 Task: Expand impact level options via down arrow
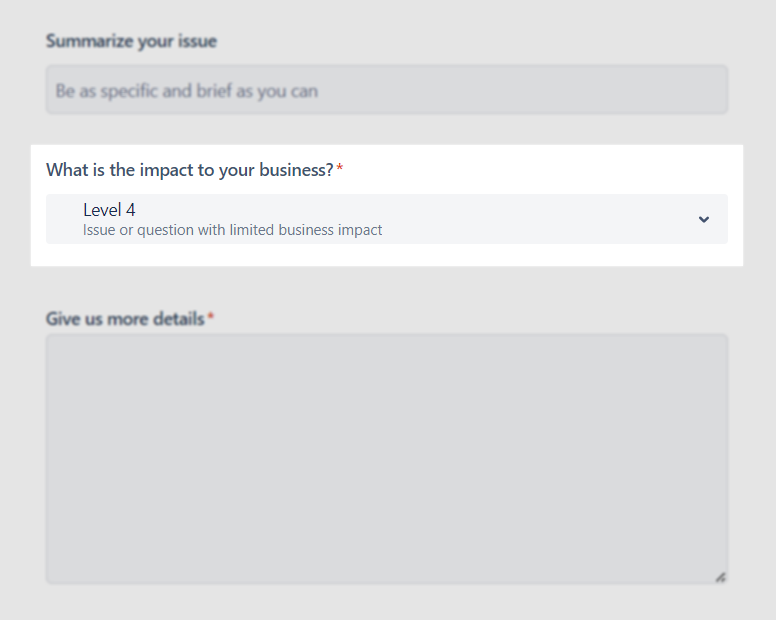pyautogui.click(x=703, y=219)
